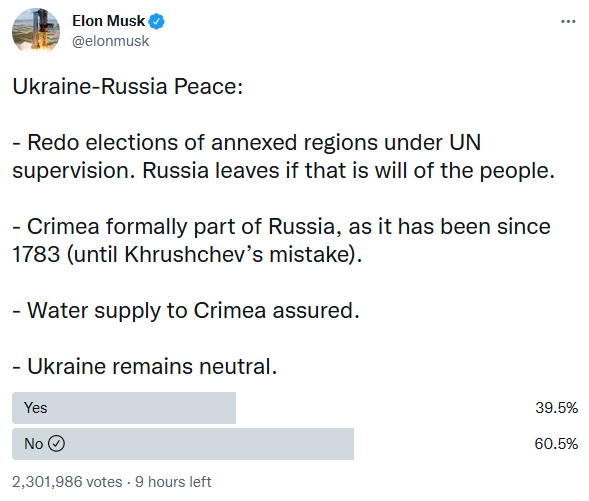
Task: Click the Yes label in the poll
Action: pyautogui.click(x=35, y=408)
